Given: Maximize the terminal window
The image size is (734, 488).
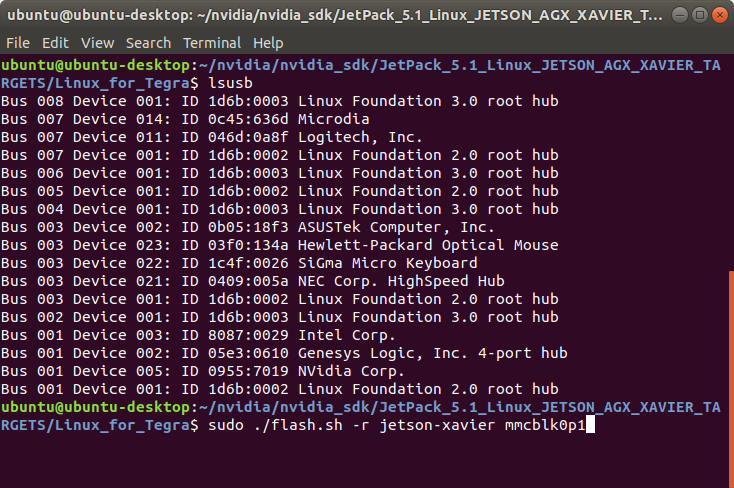Looking at the screenshot, I should pyautogui.click(x=700, y=15).
